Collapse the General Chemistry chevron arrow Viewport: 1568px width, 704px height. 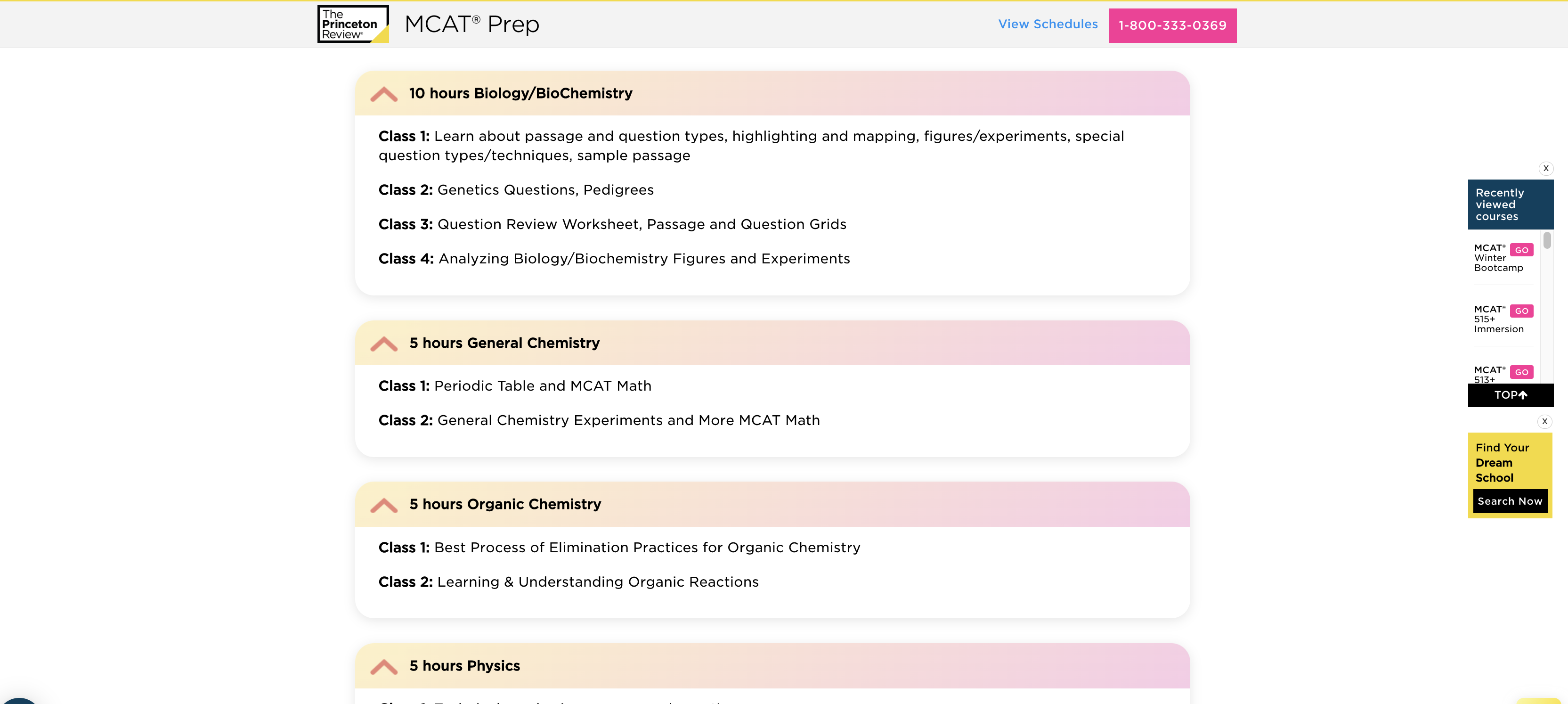pyautogui.click(x=383, y=344)
